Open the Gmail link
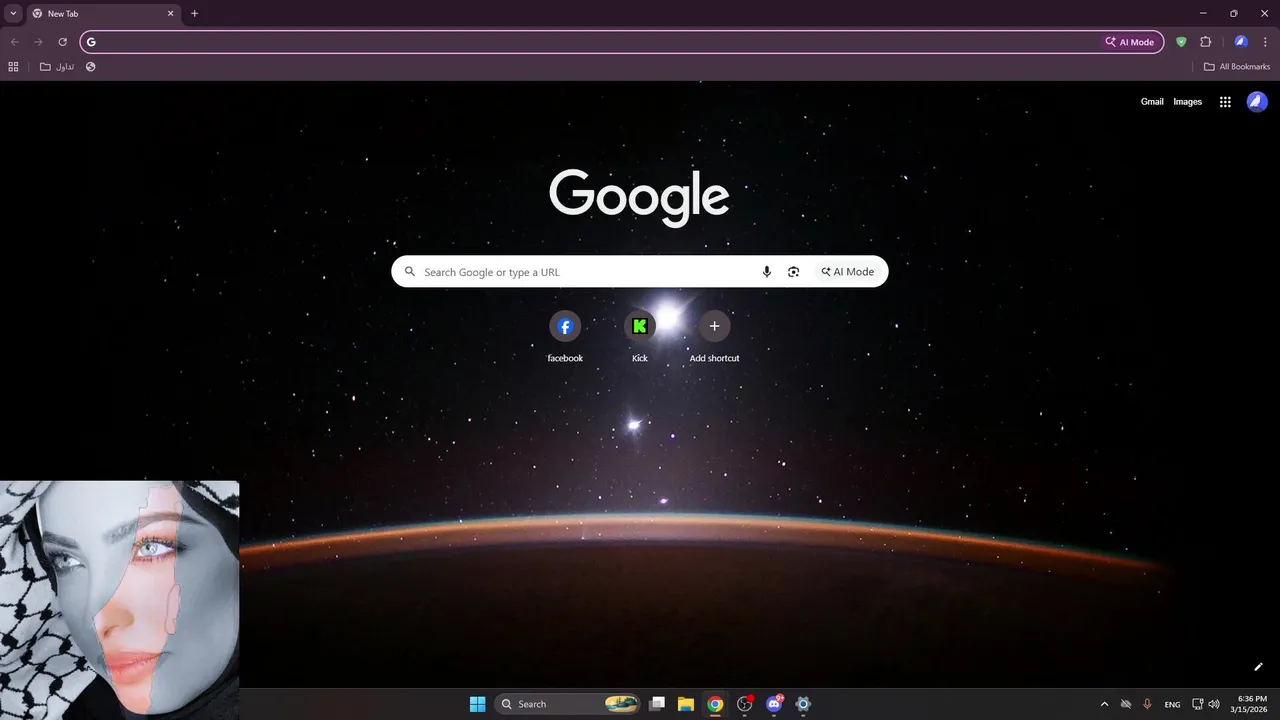This screenshot has height=720, width=1280. pyautogui.click(x=1152, y=102)
